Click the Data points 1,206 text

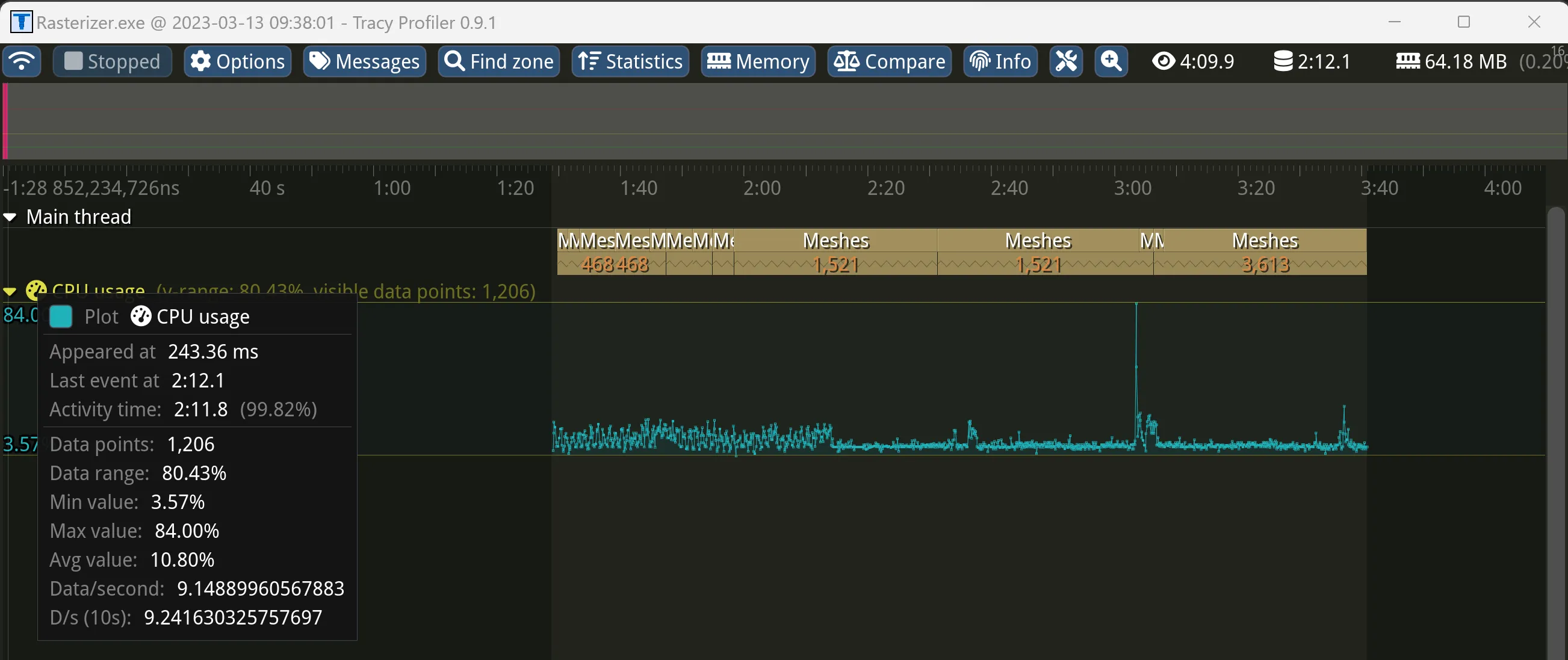131,445
